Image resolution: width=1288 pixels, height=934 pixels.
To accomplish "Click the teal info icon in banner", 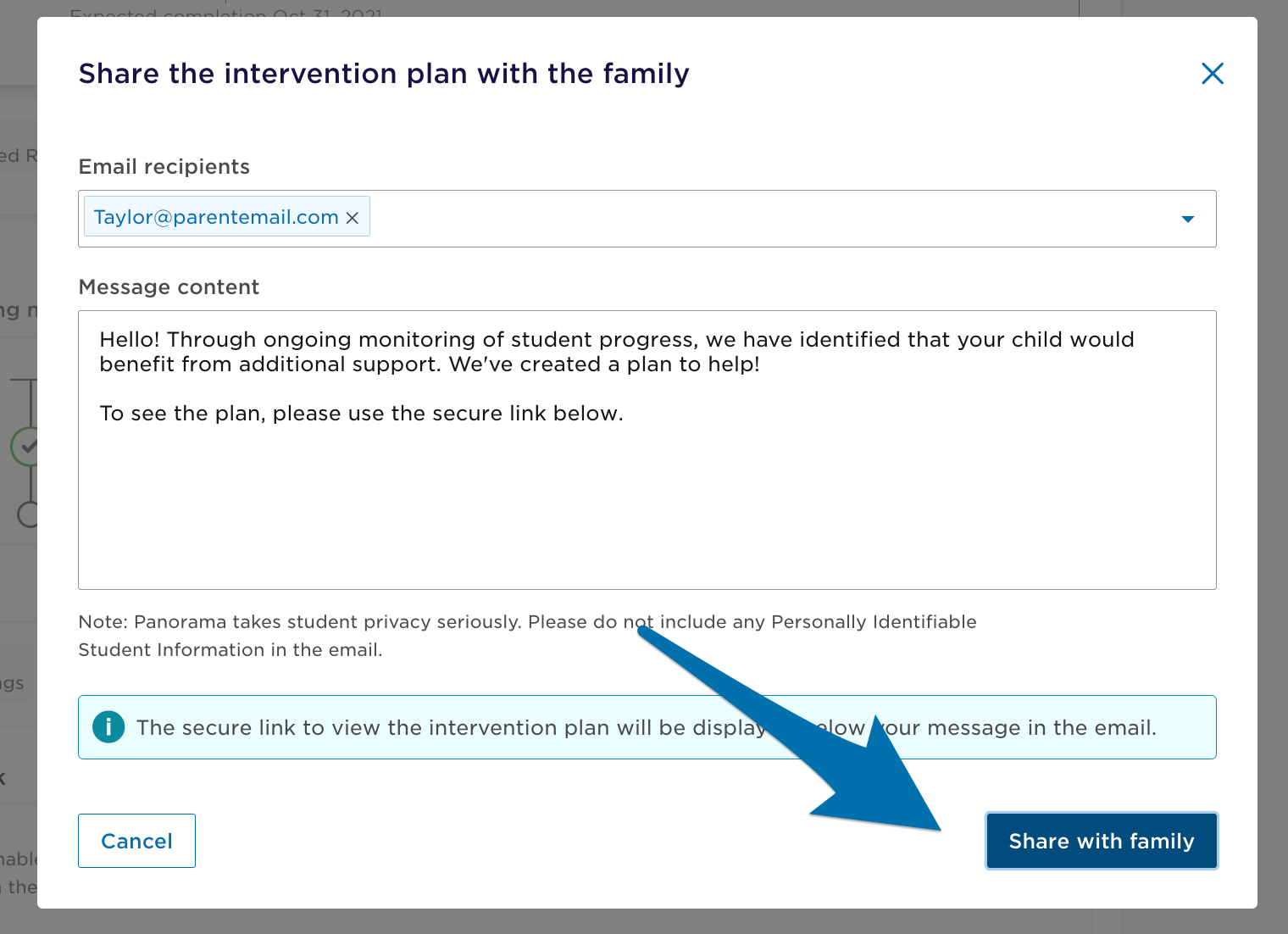I will tap(108, 727).
